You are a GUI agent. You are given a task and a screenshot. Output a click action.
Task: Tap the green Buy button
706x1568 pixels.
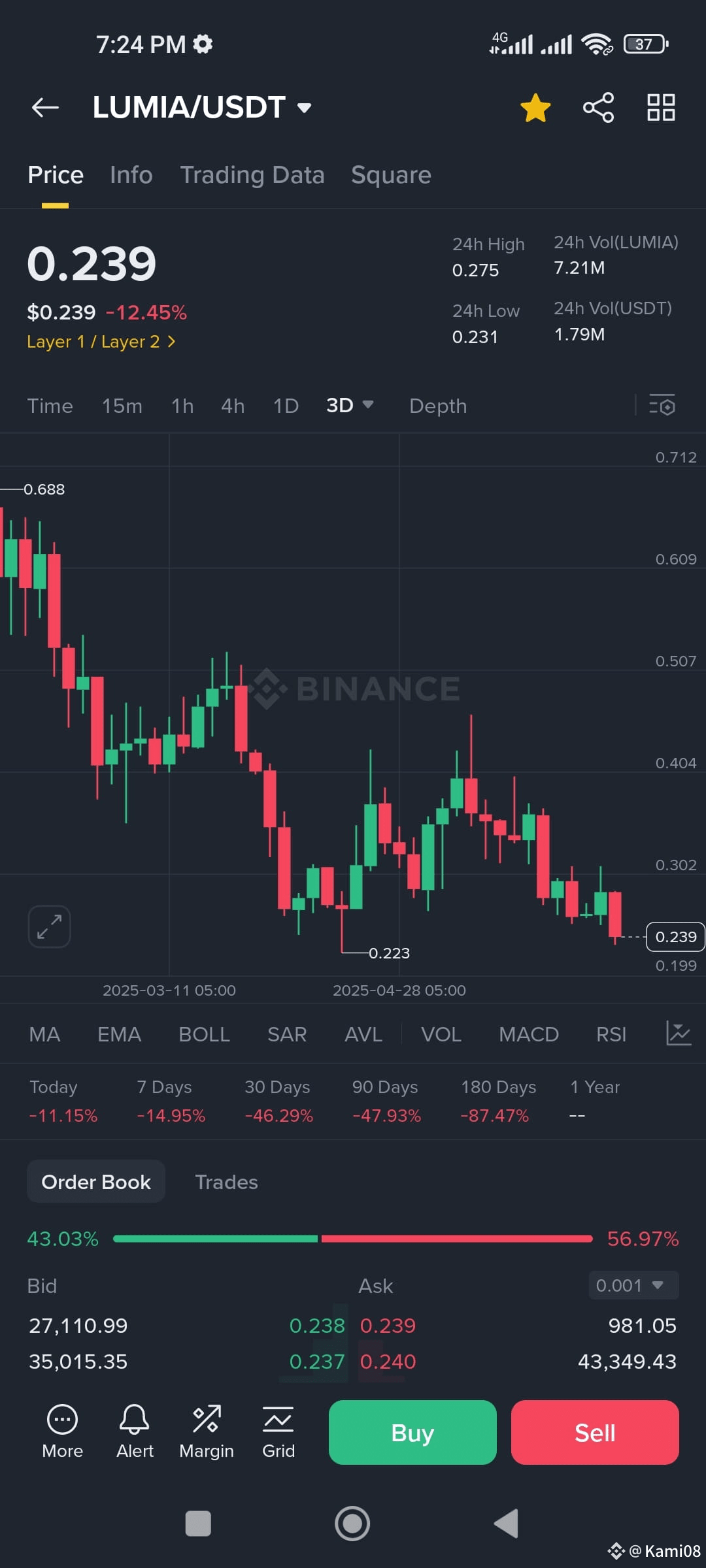[412, 1432]
